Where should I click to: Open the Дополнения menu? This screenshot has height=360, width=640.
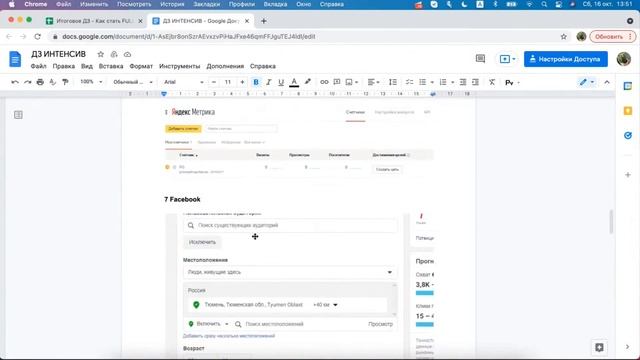pyautogui.click(x=225, y=66)
